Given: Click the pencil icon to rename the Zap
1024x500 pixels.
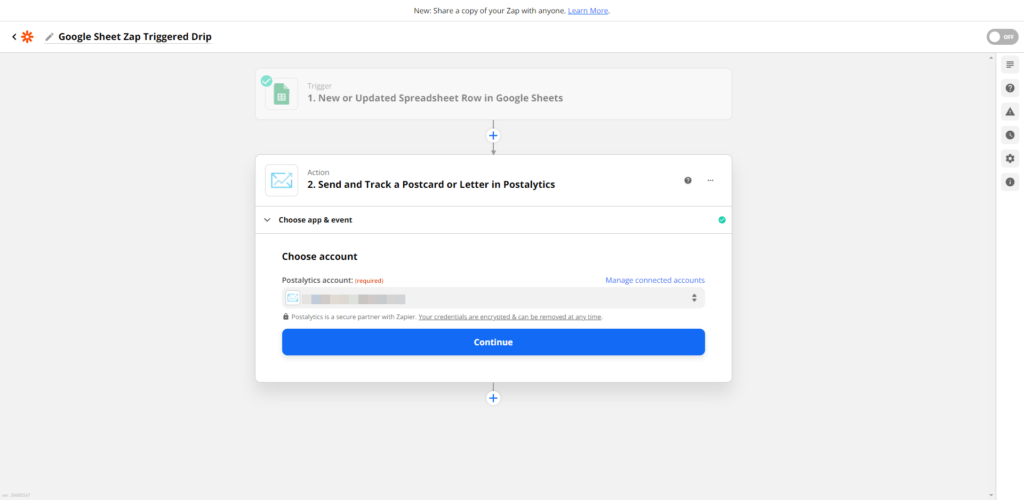Looking at the screenshot, I should [50, 37].
